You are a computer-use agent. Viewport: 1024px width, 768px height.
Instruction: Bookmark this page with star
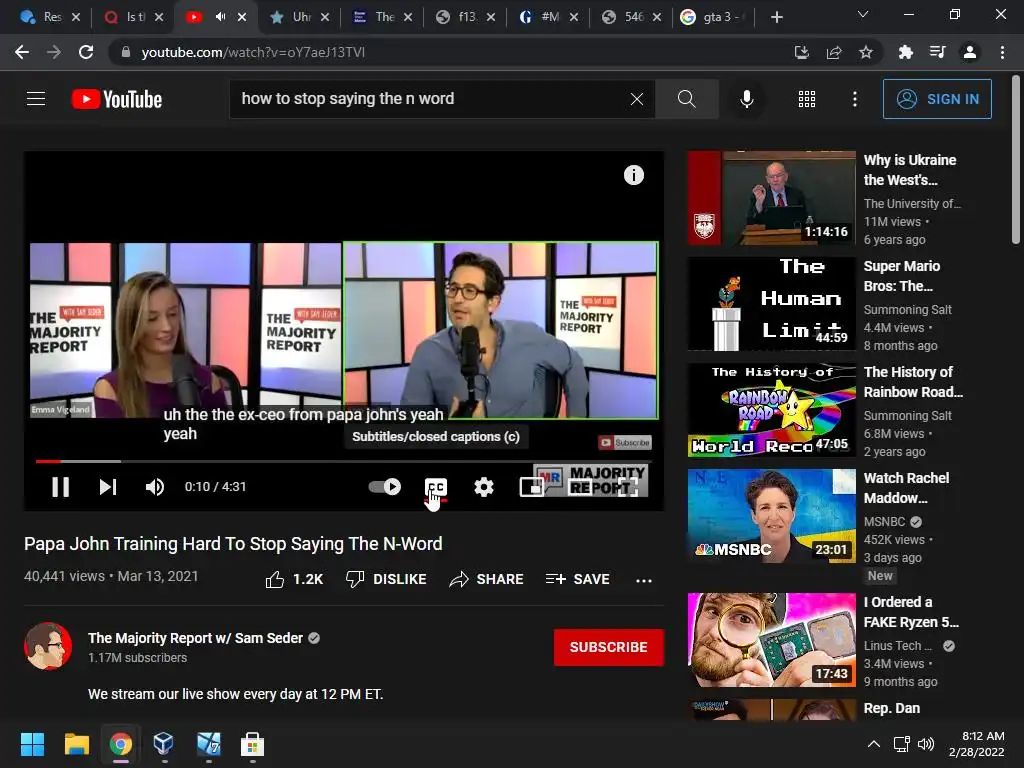point(866,52)
